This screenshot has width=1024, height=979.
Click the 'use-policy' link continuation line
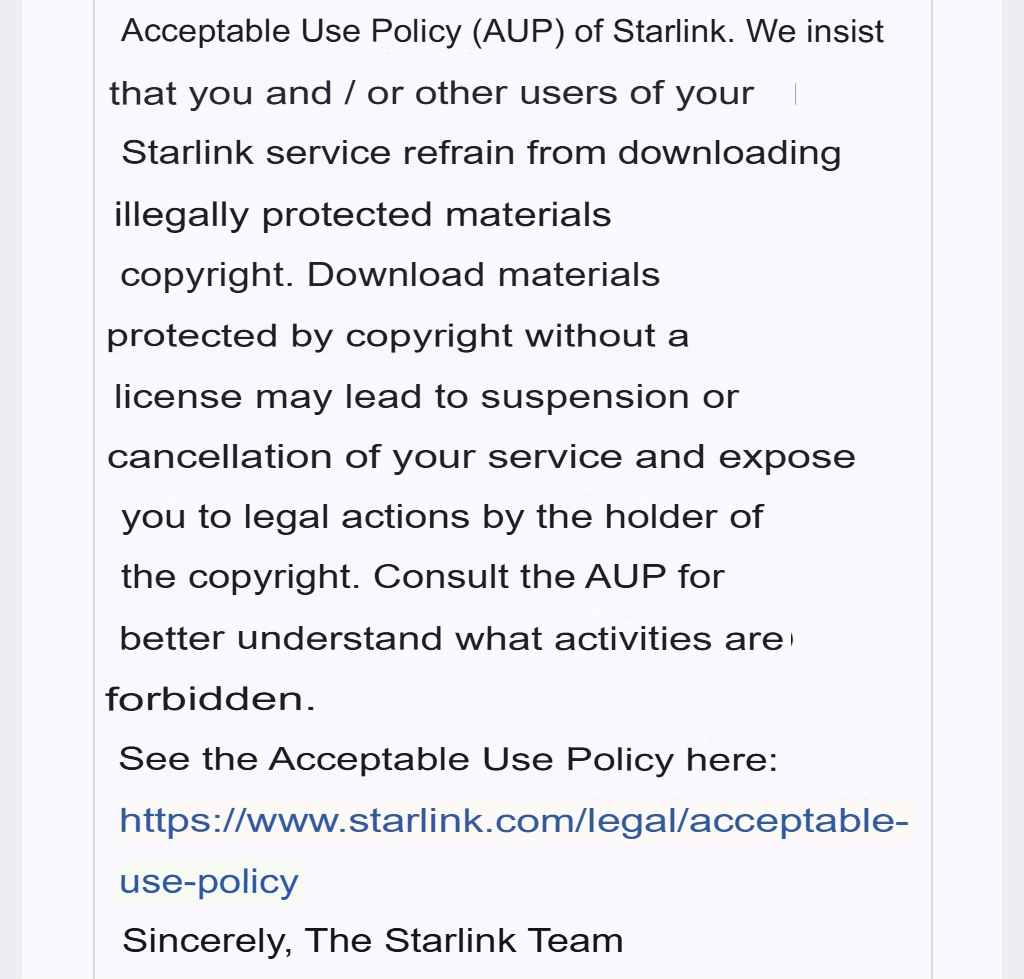coord(209,882)
